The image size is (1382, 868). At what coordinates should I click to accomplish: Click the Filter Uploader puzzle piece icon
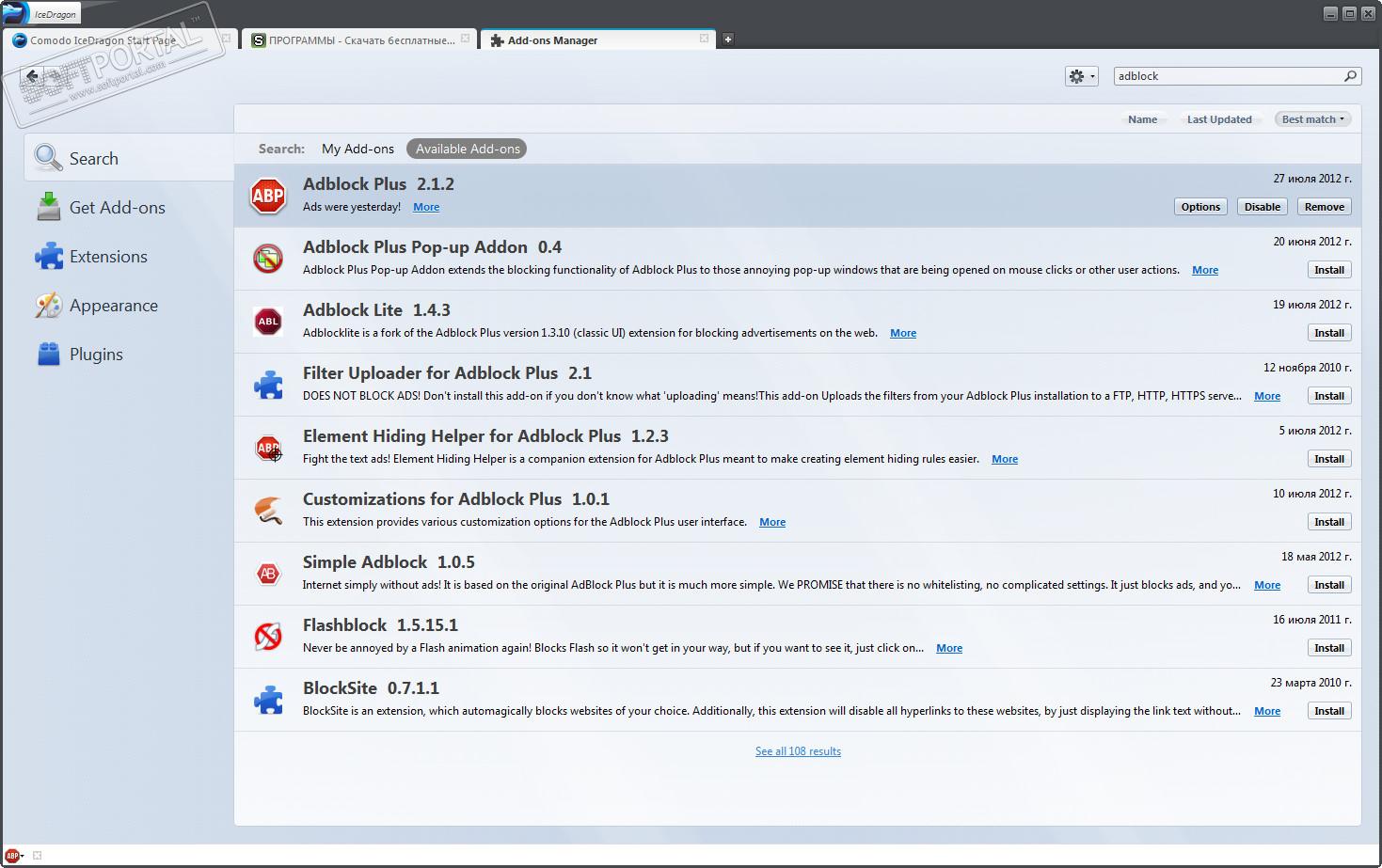pos(268,385)
